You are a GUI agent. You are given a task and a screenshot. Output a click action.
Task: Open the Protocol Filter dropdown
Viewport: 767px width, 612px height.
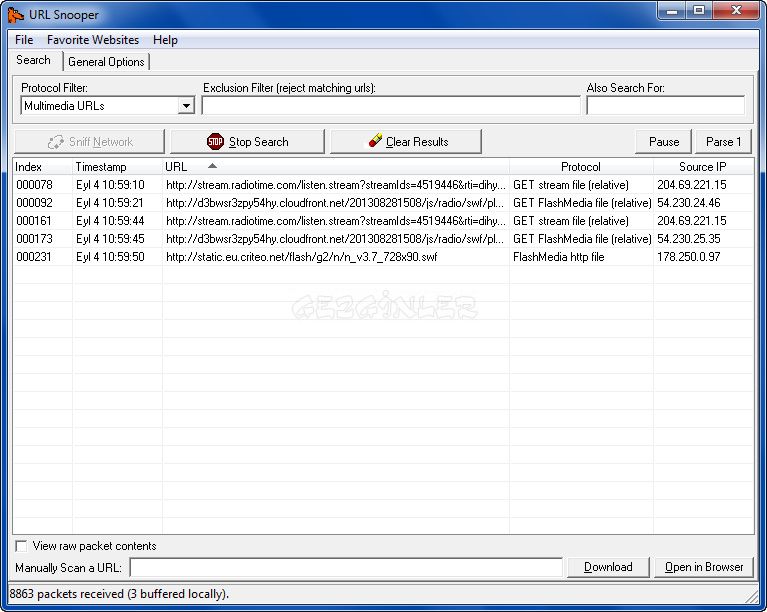186,106
